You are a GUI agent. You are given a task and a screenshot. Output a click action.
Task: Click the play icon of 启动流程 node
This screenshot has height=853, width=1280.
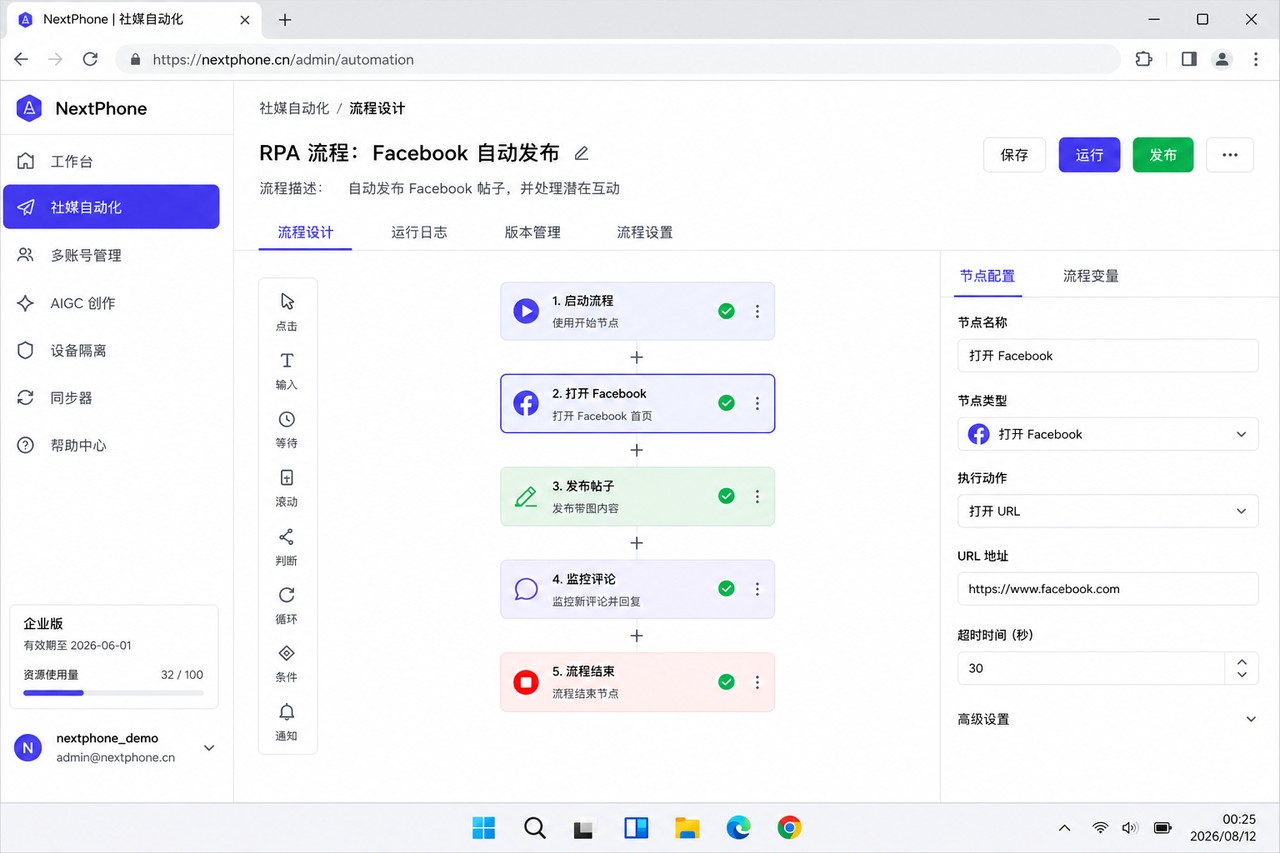click(x=526, y=311)
